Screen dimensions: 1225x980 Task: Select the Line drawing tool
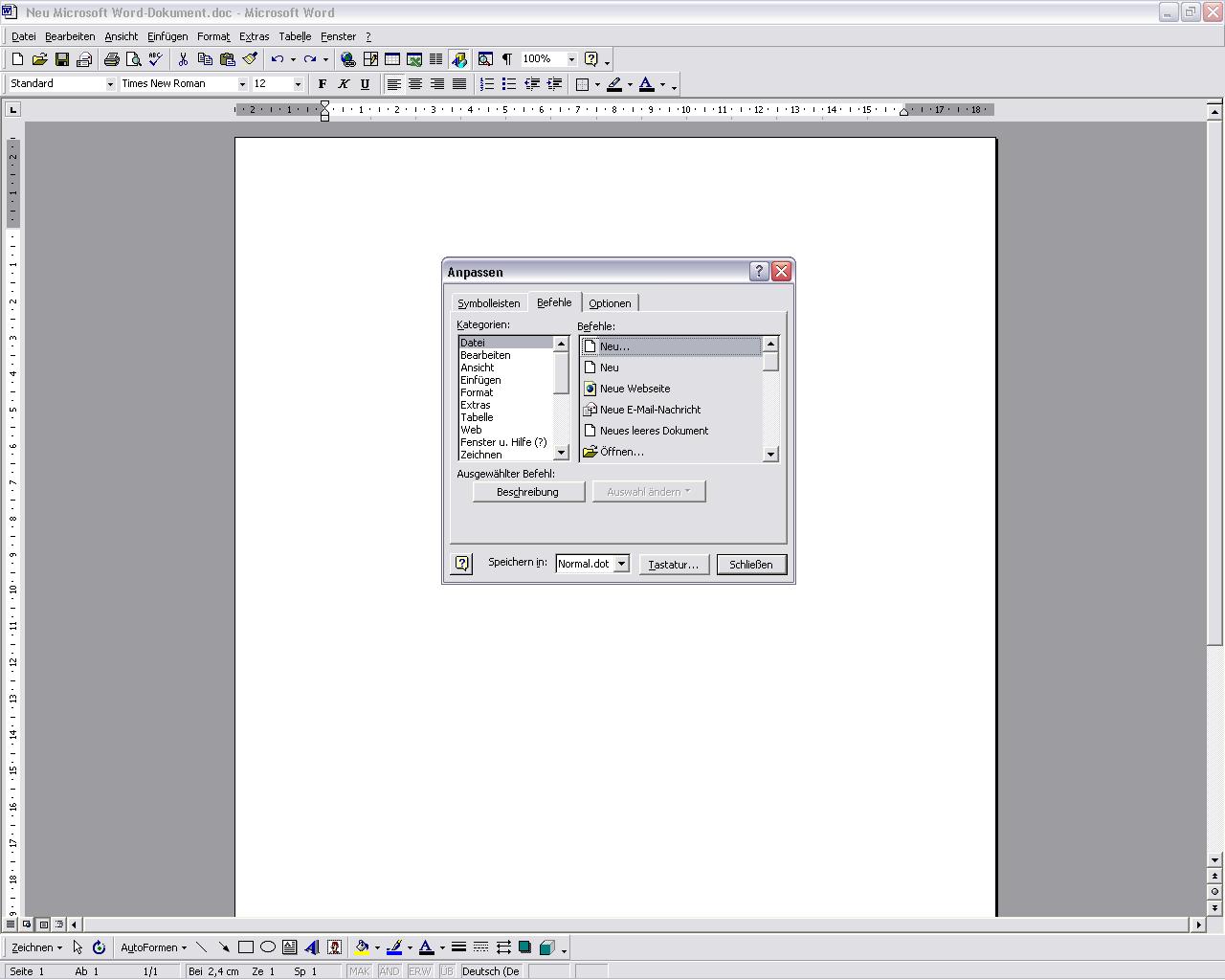[201, 947]
